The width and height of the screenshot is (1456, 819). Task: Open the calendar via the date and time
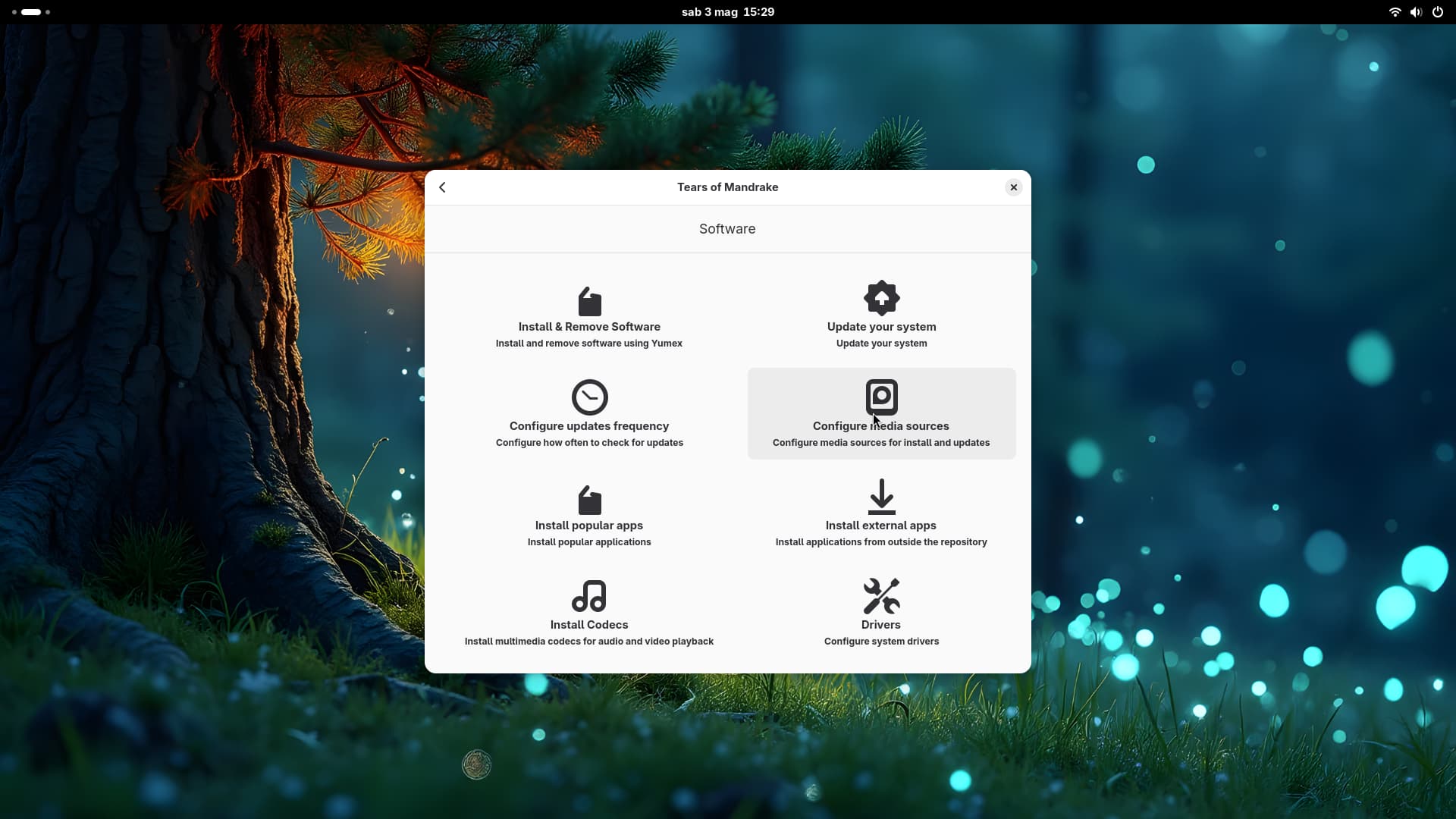[727, 12]
